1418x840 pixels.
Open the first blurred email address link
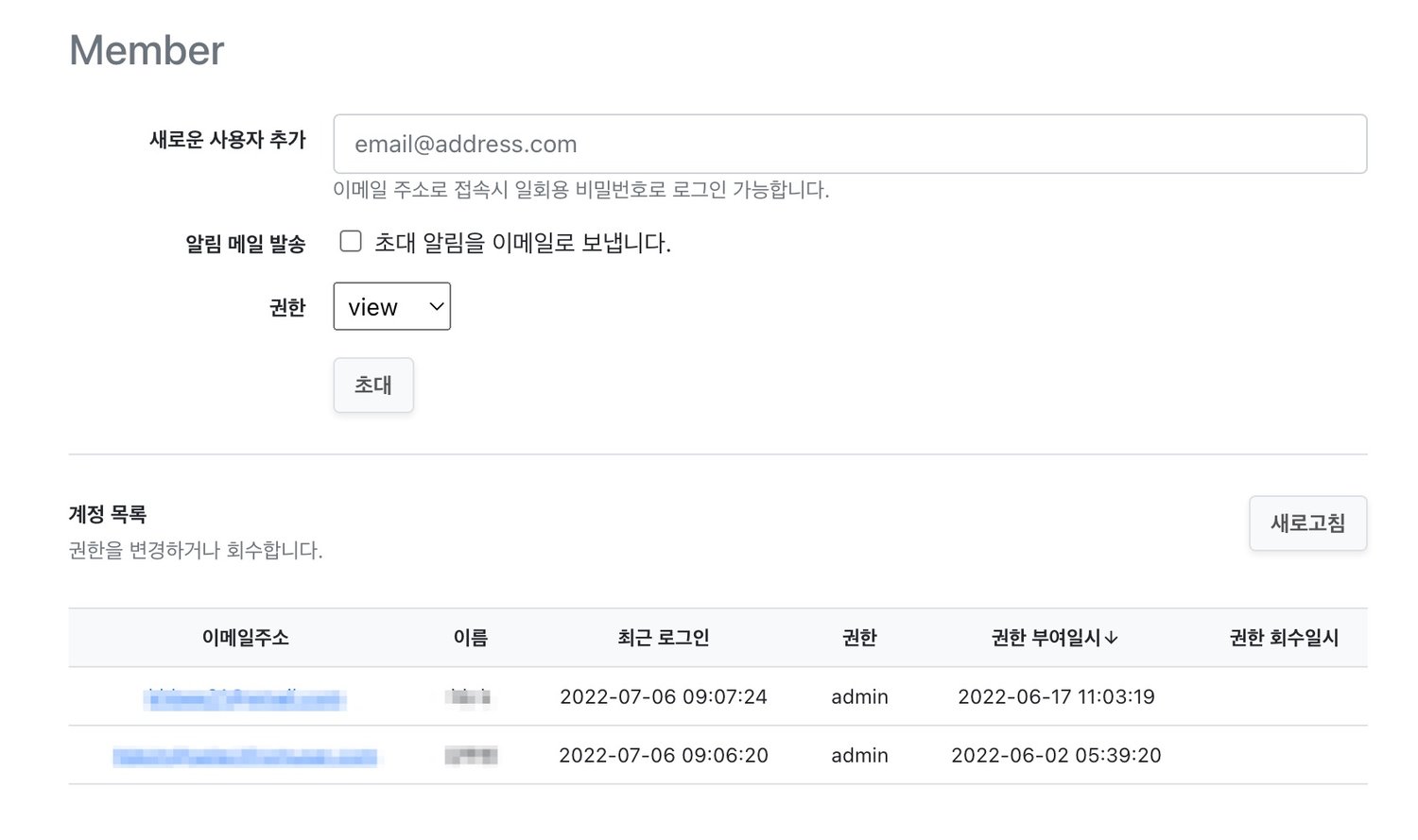point(245,699)
